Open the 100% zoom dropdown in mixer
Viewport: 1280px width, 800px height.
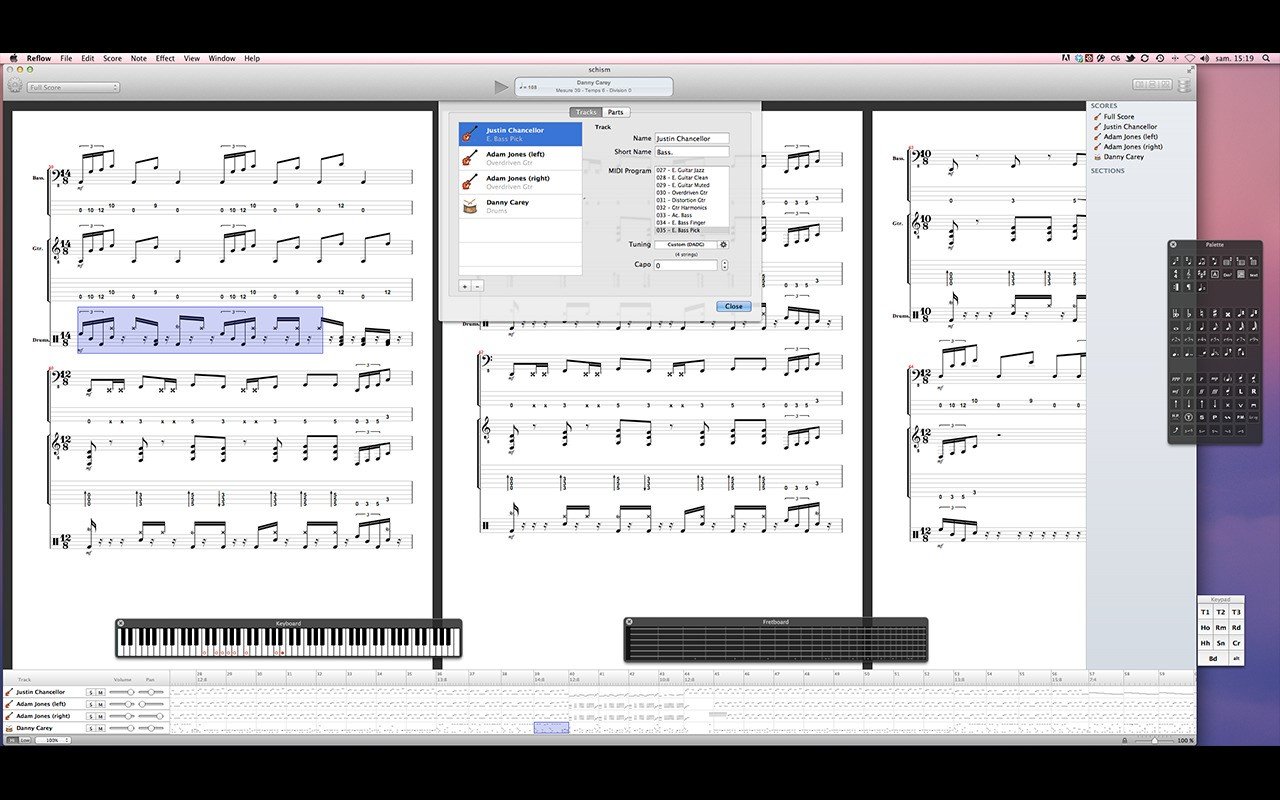pos(53,740)
